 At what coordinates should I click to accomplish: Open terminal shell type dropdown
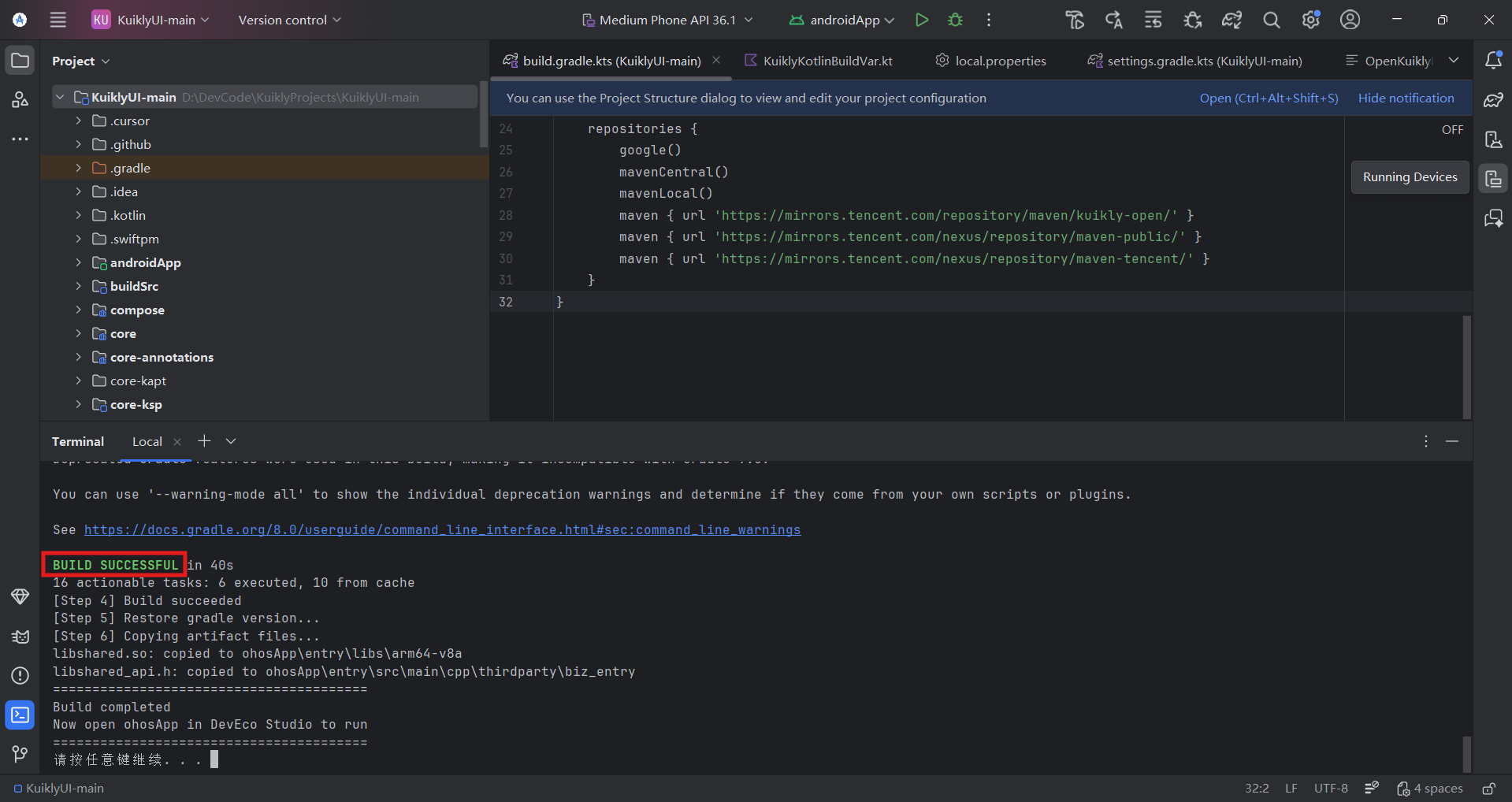click(x=231, y=441)
